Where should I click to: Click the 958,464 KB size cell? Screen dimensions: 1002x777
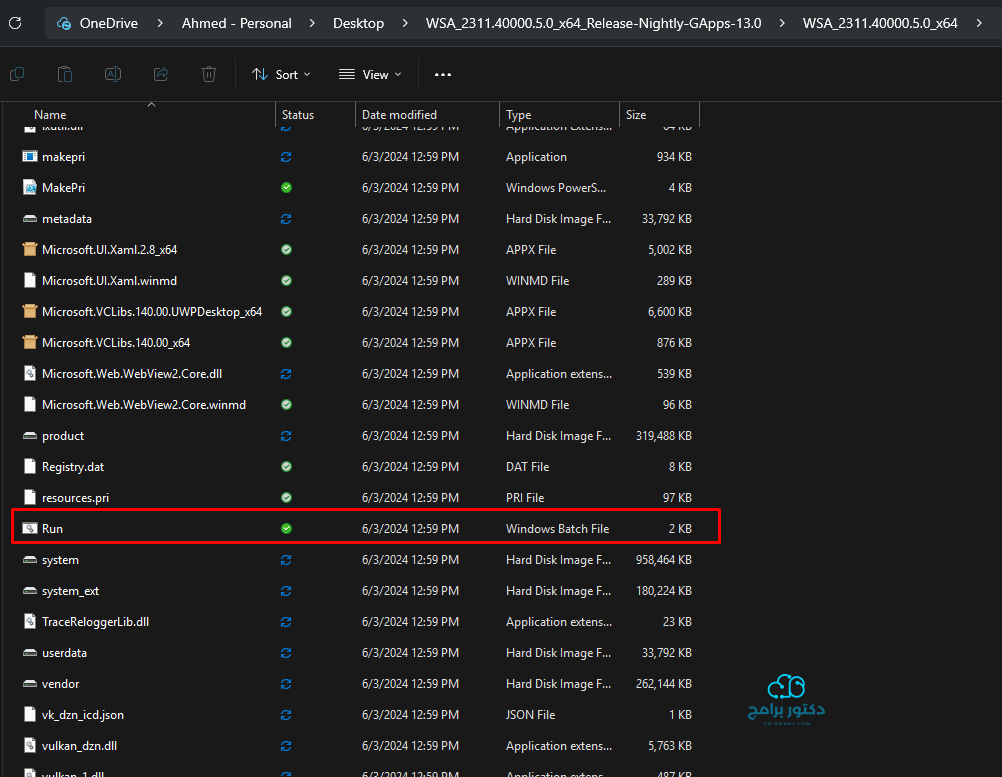point(664,560)
